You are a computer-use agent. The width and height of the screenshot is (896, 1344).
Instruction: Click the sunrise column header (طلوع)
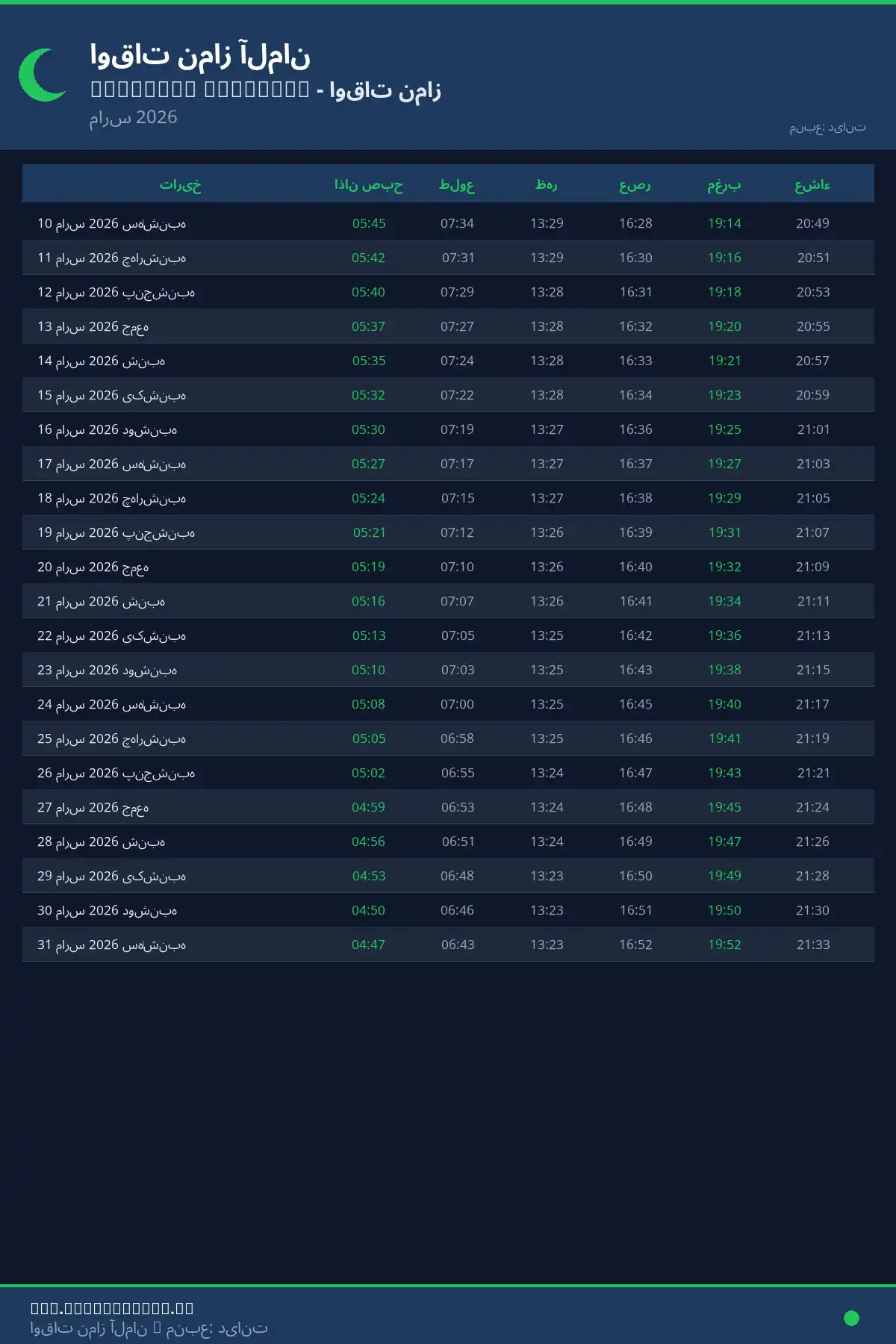(457, 184)
